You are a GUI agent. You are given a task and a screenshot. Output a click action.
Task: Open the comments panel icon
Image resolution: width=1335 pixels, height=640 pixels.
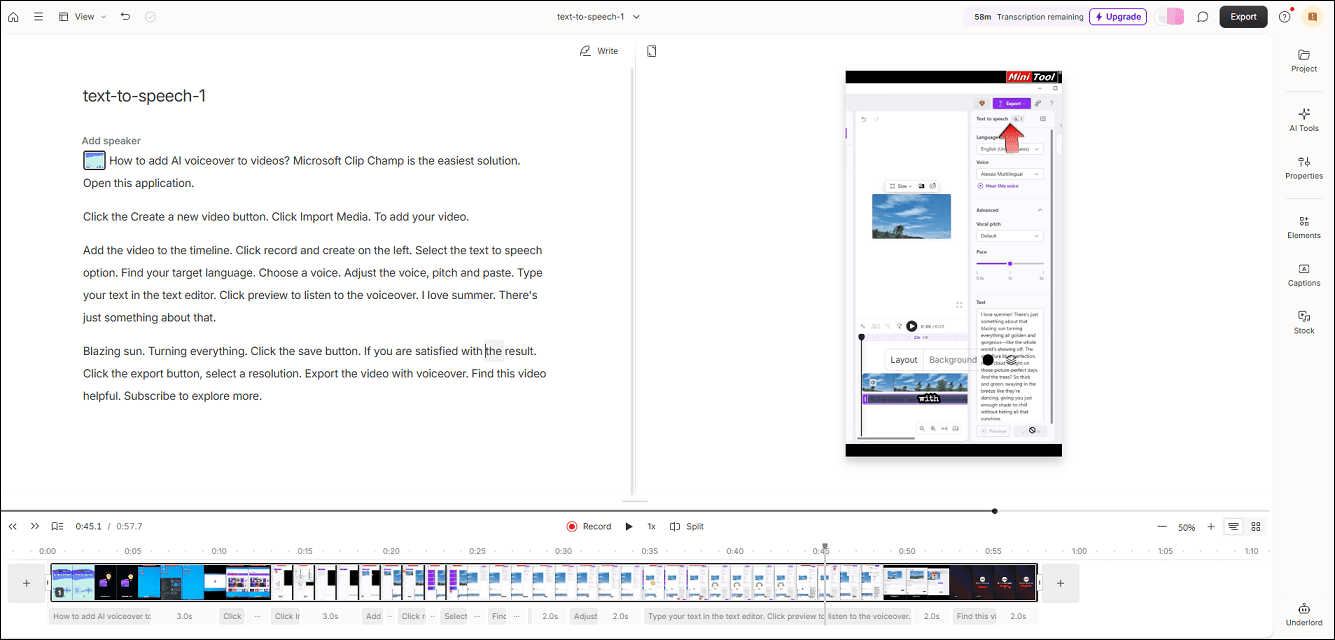1202,17
